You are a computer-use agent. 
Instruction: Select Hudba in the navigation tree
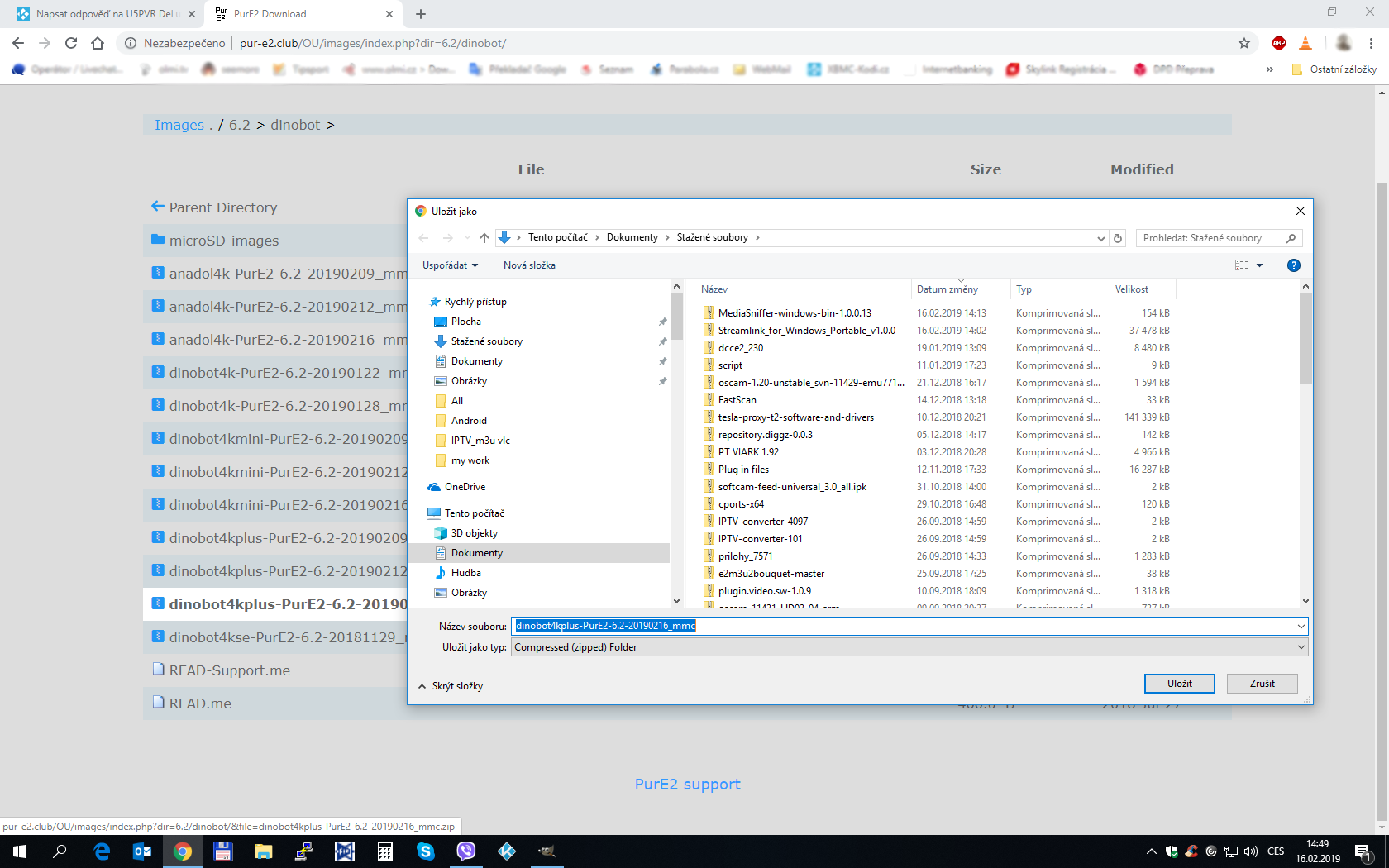465,573
